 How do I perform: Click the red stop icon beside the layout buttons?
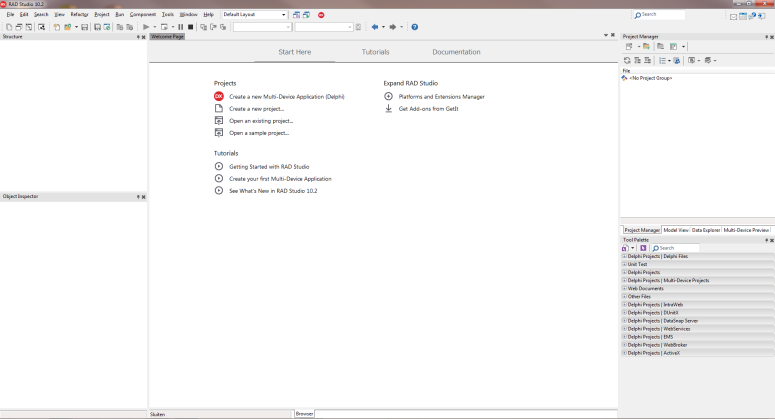(321, 15)
